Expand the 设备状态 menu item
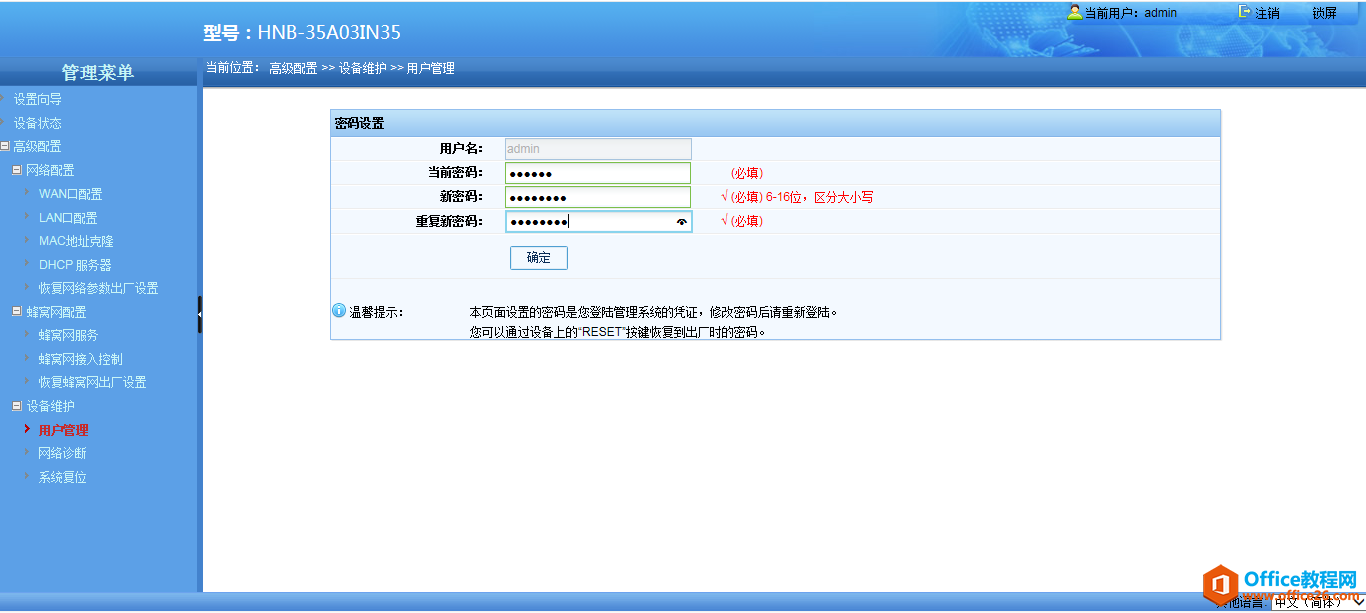 [x=37, y=123]
